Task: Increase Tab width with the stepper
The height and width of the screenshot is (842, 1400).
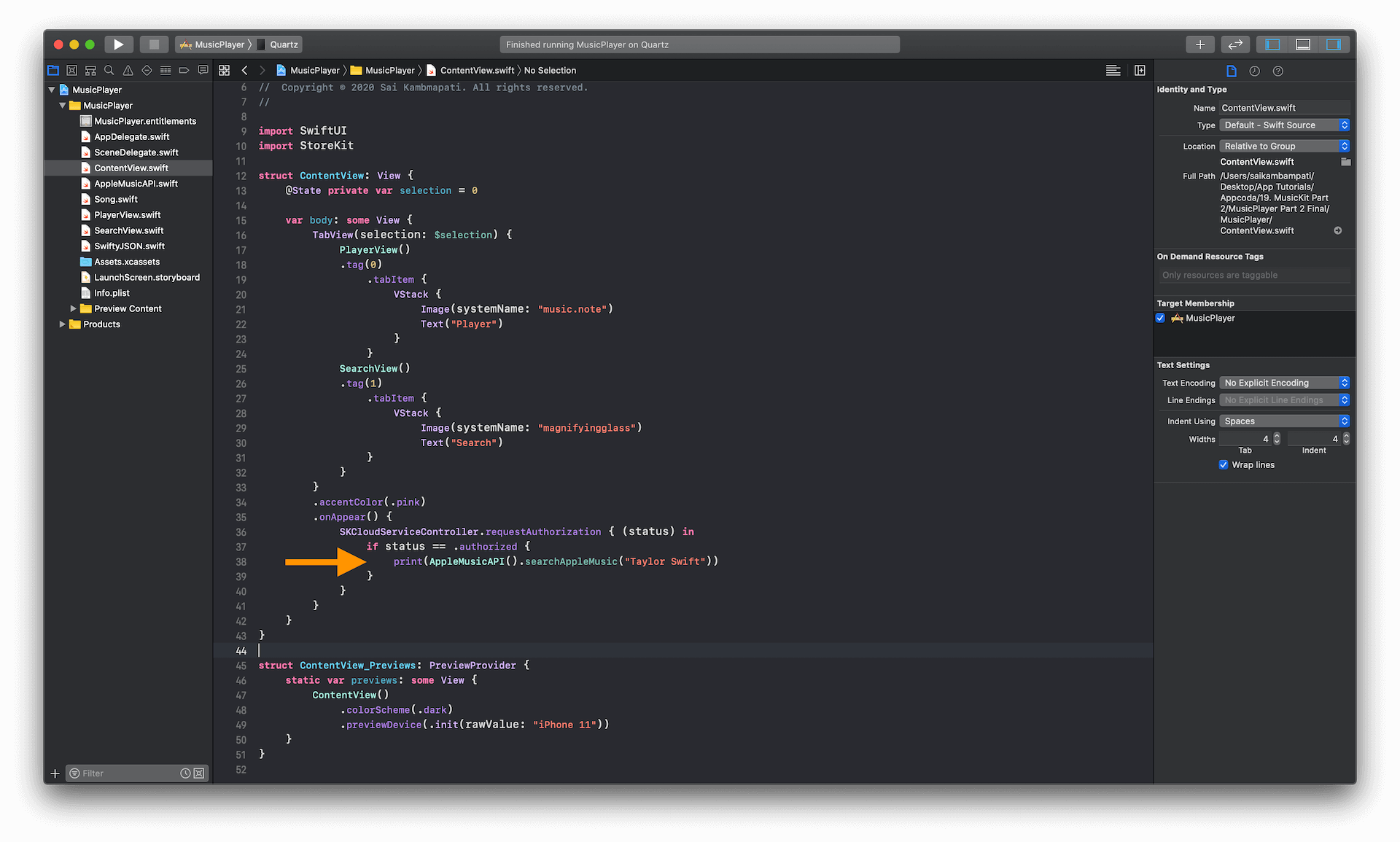Action: [1275, 435]
